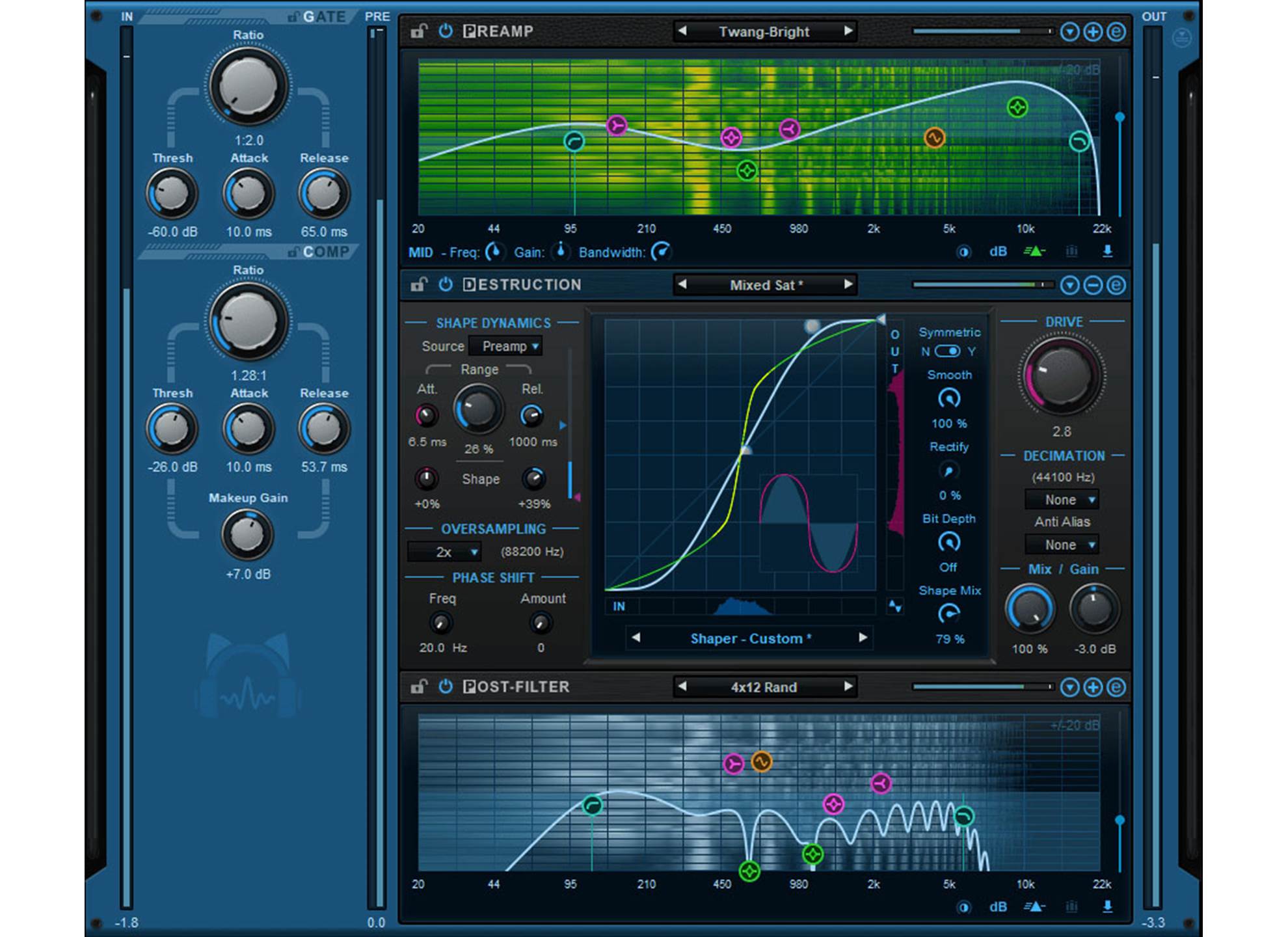Click the Preamp orange notch filter node

(x=934, y=137)
